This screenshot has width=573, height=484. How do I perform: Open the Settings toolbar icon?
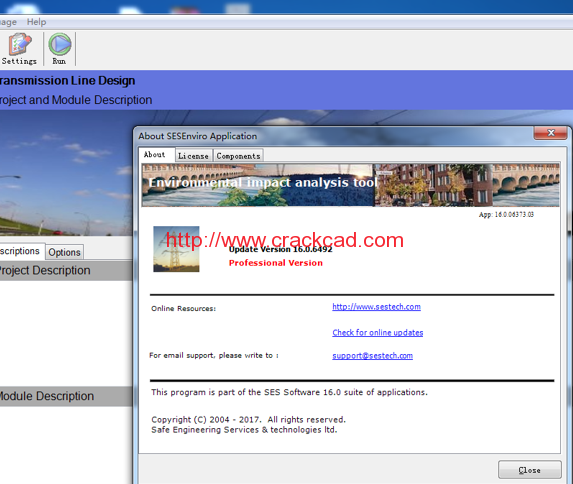19,49
